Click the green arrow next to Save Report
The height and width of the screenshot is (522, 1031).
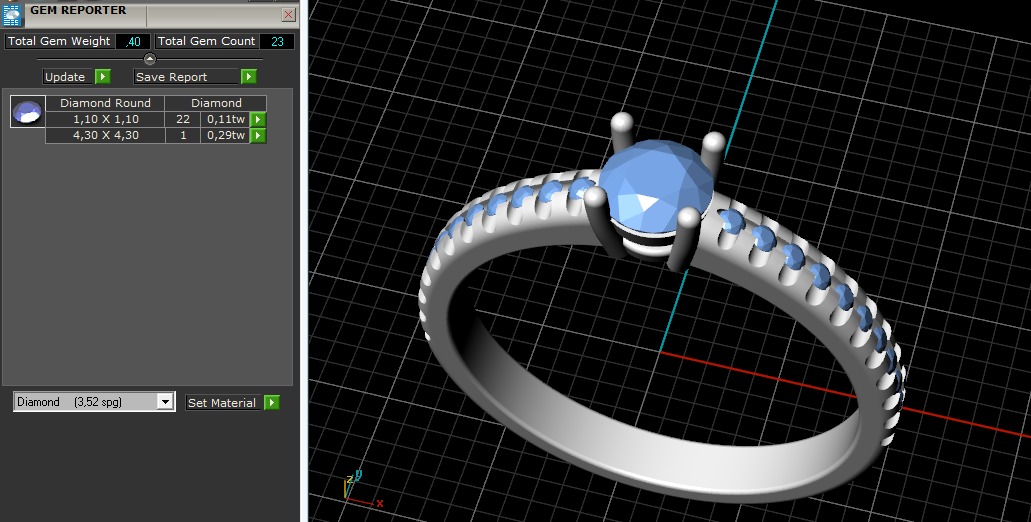[x=248, y=77]
